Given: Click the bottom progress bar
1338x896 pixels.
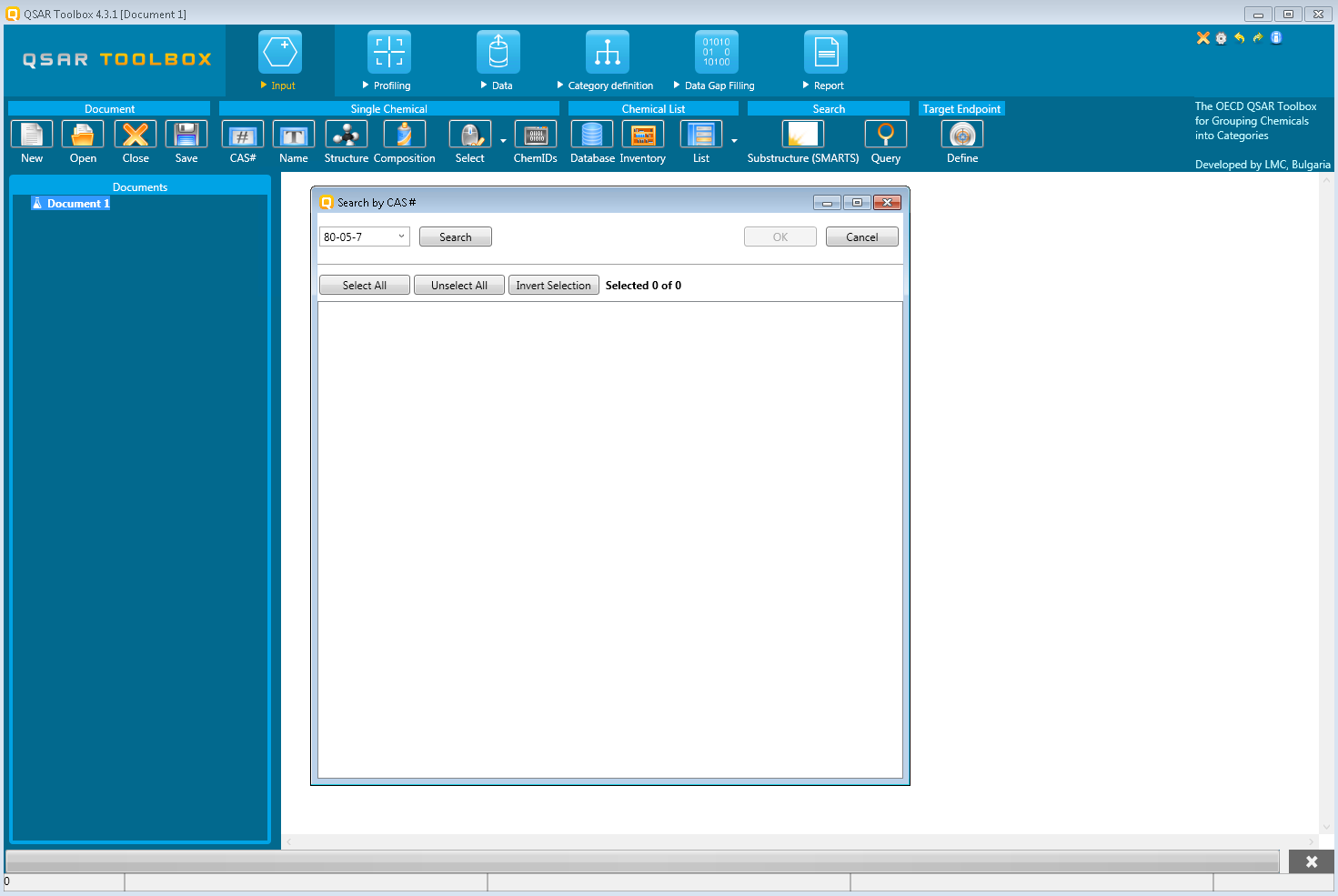Looking at the screenshot, I should coord(642,861).
